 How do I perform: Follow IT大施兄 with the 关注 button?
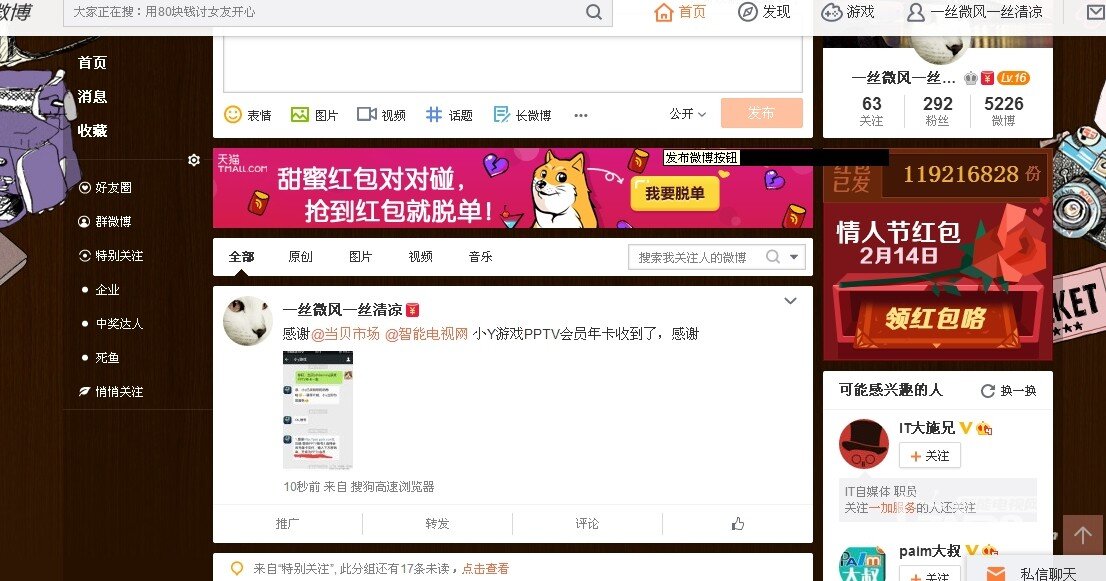(930, 455)
